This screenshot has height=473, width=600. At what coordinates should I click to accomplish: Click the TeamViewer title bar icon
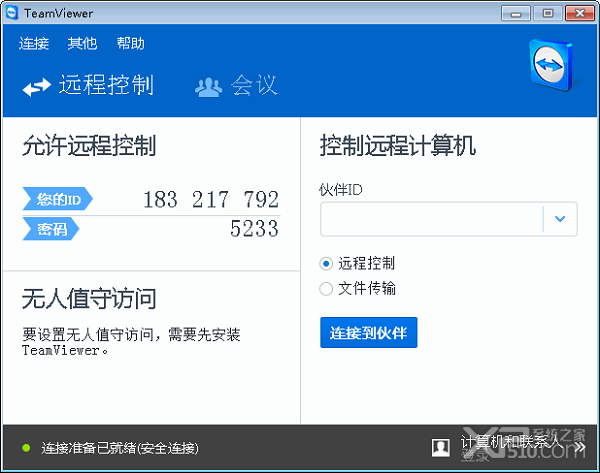tap(12, 13)
